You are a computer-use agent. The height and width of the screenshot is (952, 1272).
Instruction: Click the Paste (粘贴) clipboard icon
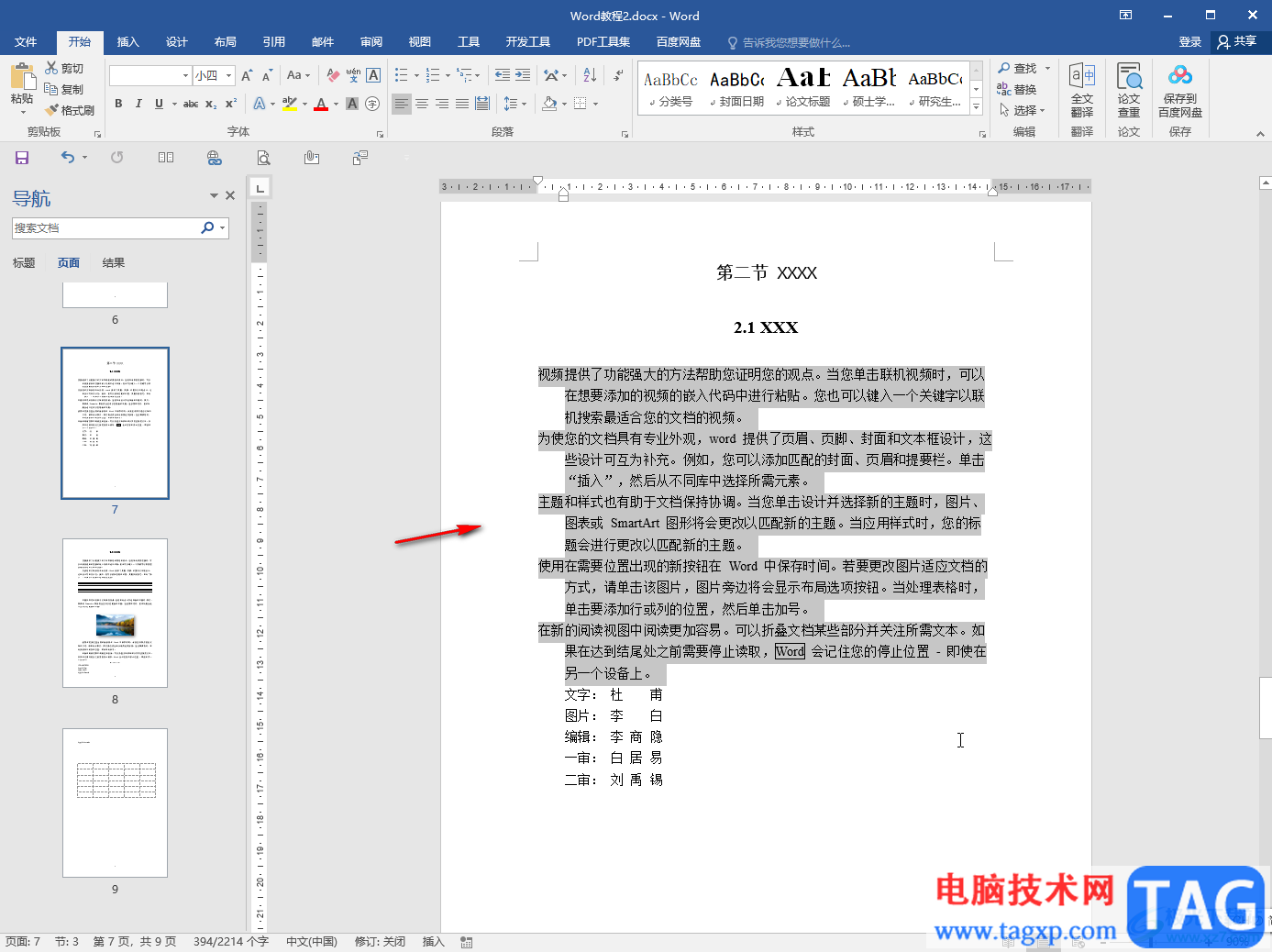point(22,76)
